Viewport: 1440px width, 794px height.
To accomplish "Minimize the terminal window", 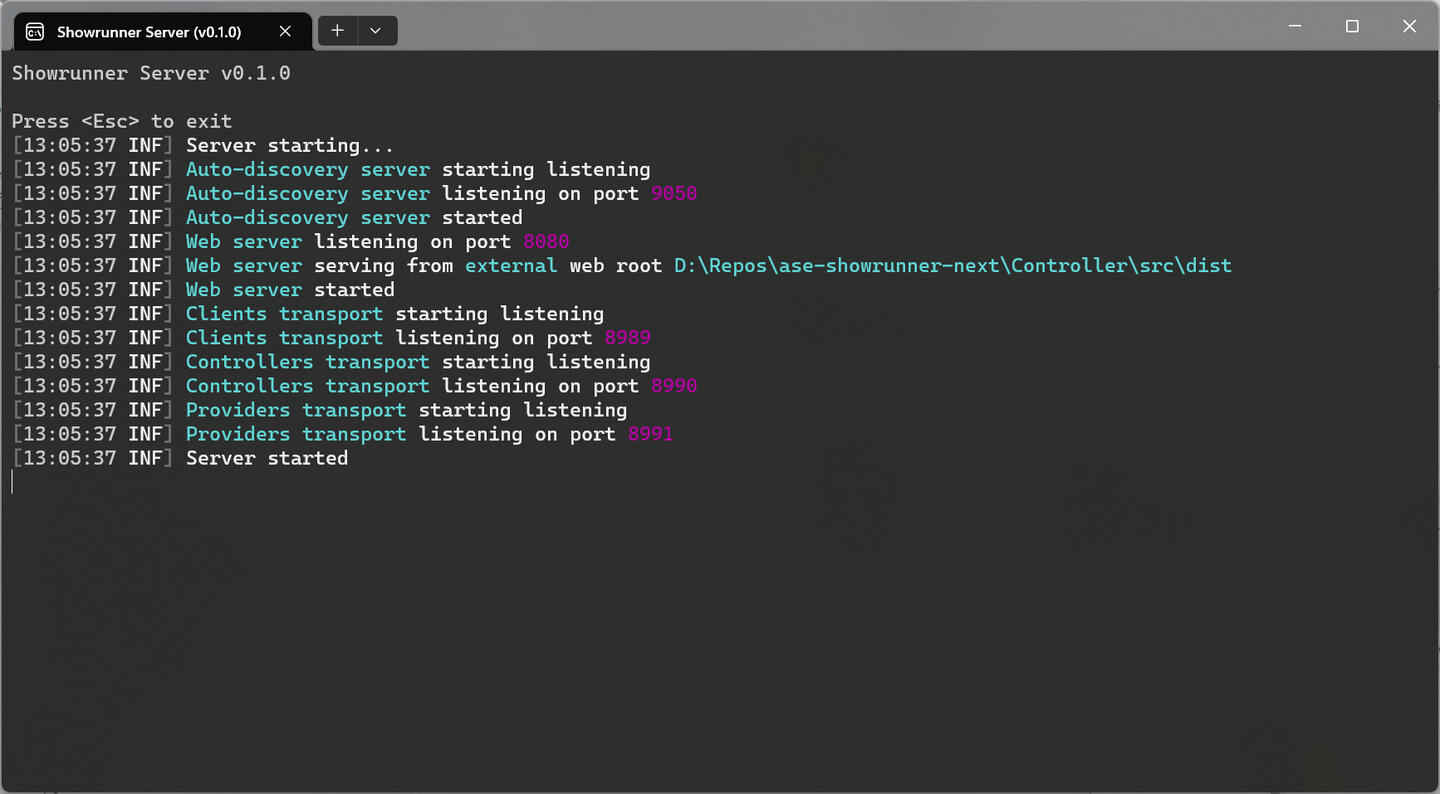I will [x=1295, y=27].
